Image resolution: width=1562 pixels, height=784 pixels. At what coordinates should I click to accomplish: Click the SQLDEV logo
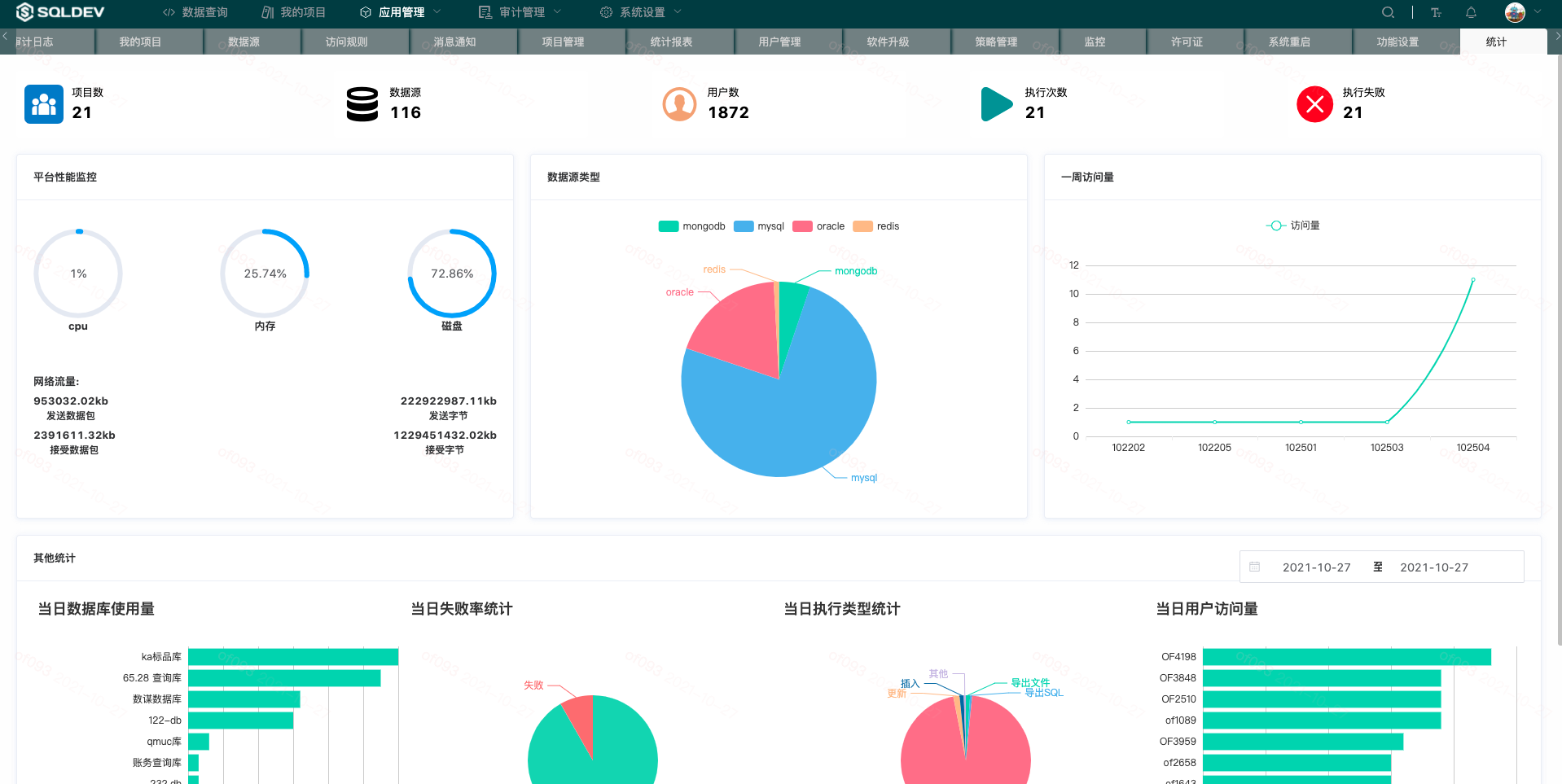60,12
